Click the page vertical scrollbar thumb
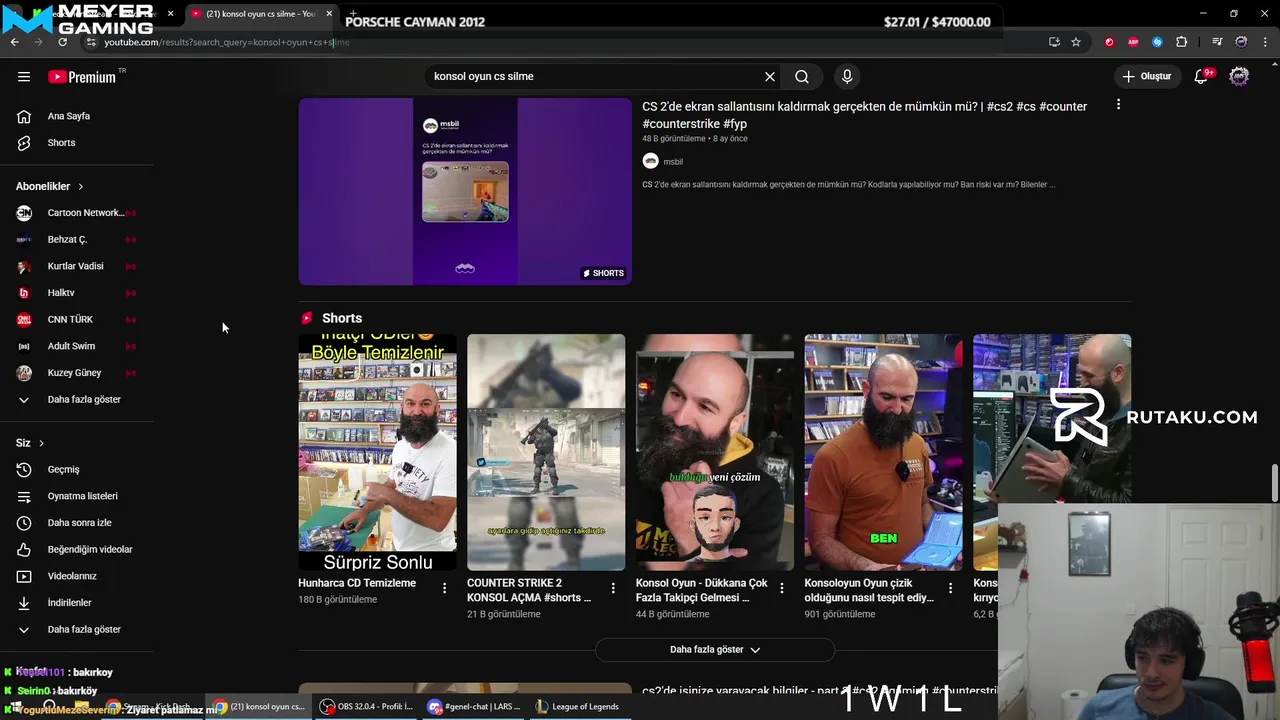The height and width of the screenshot is (720, 1280). pyautogui.click(x=1274, y=483)
